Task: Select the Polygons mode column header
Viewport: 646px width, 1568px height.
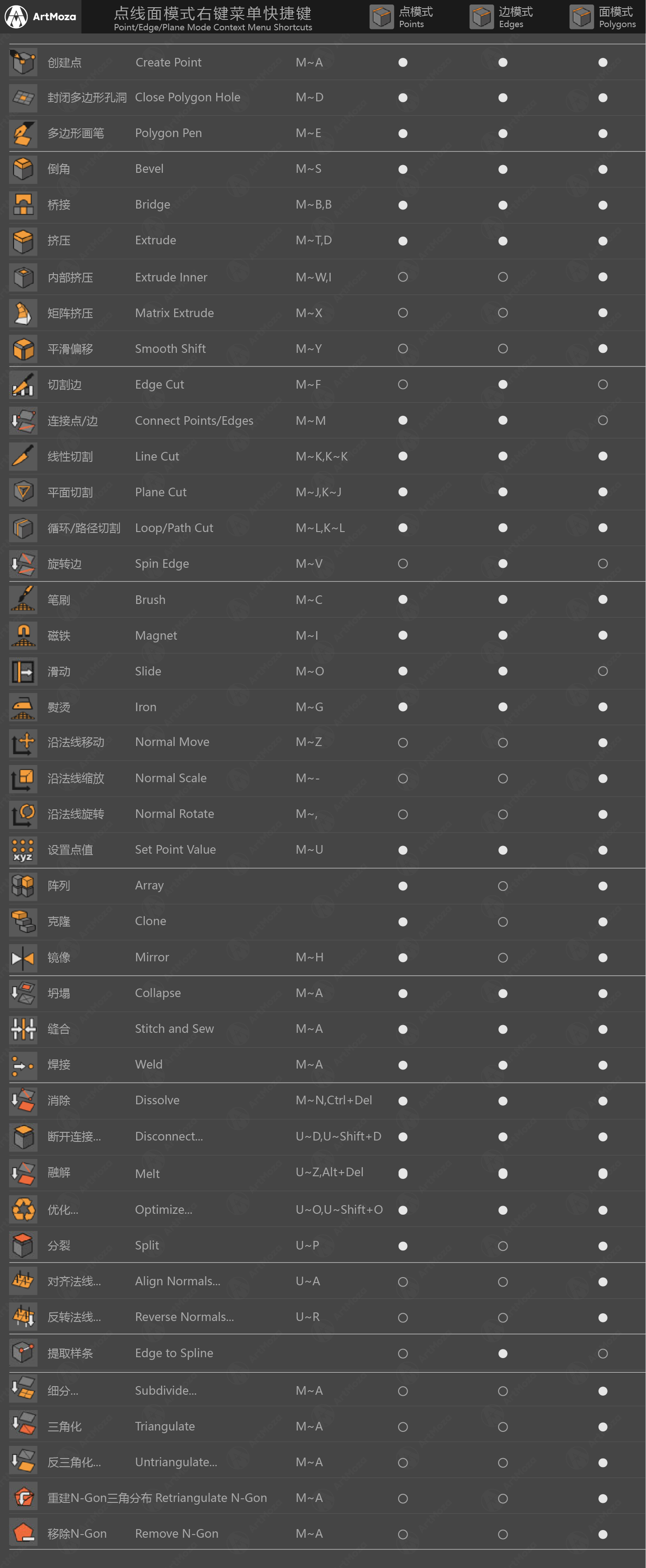Action: click(602, 17)
